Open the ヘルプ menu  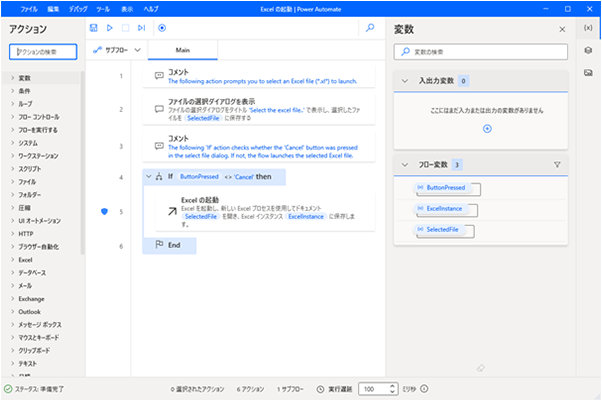(x=151, y=9)
